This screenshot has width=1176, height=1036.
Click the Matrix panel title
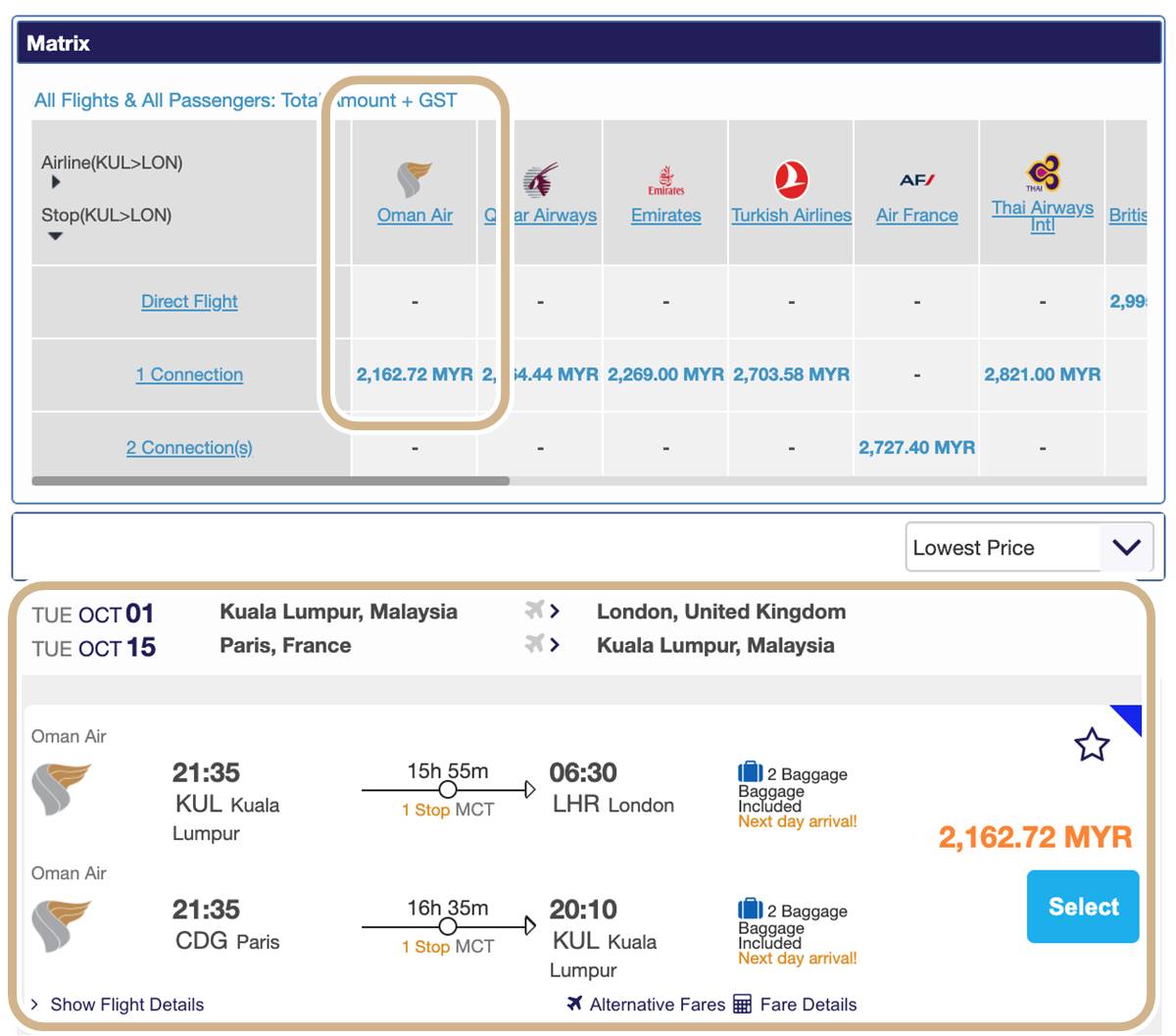coord(58,43)
